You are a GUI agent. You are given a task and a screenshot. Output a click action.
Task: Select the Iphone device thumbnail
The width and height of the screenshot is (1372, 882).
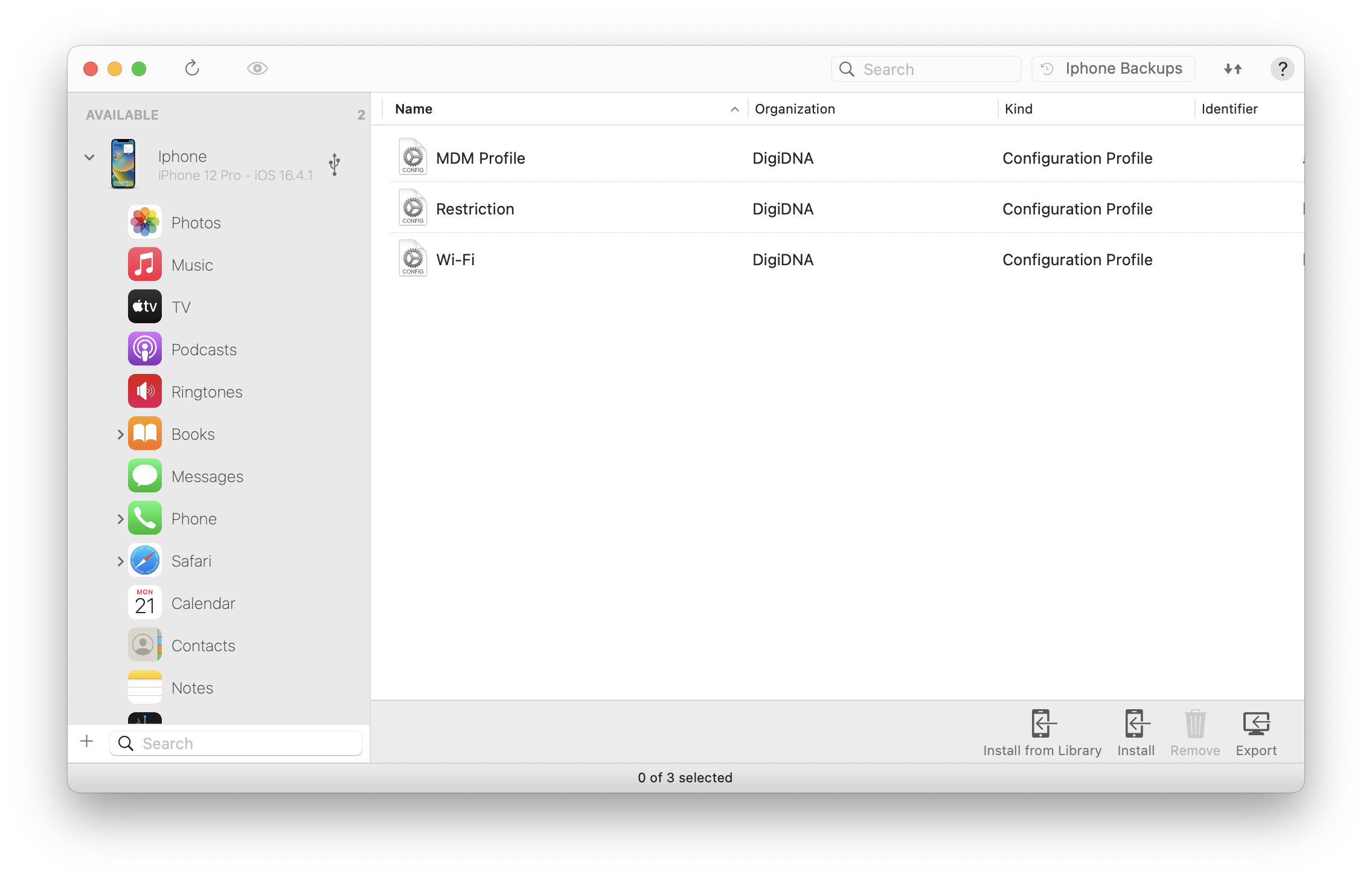(x=123, y=164)
